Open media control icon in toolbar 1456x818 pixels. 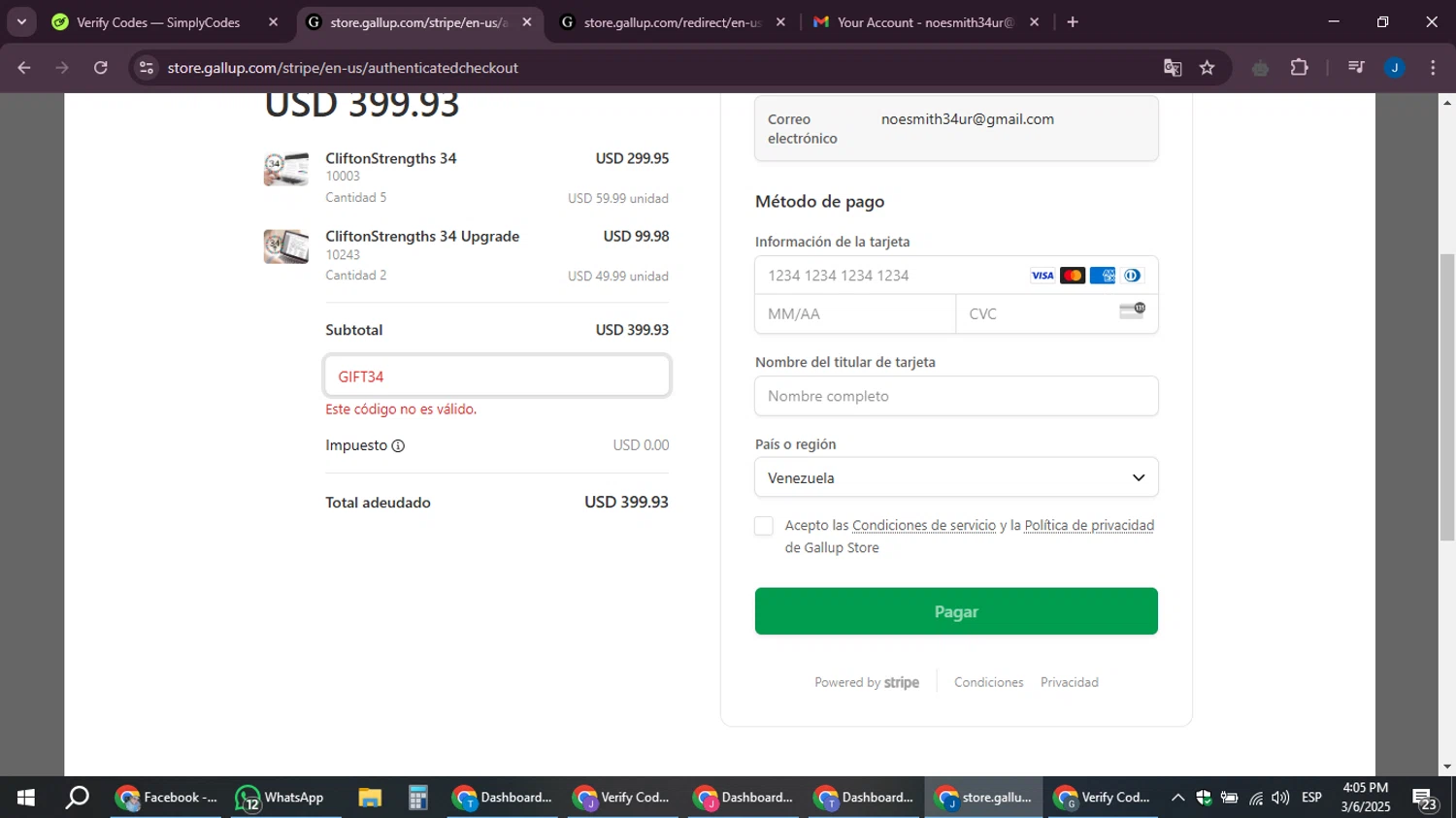click(1356, 68)
